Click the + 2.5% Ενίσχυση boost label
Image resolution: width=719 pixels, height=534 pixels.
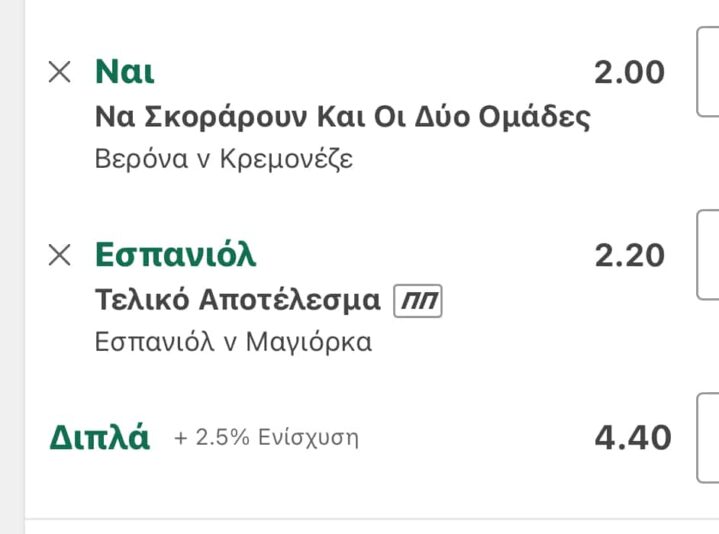266,438
